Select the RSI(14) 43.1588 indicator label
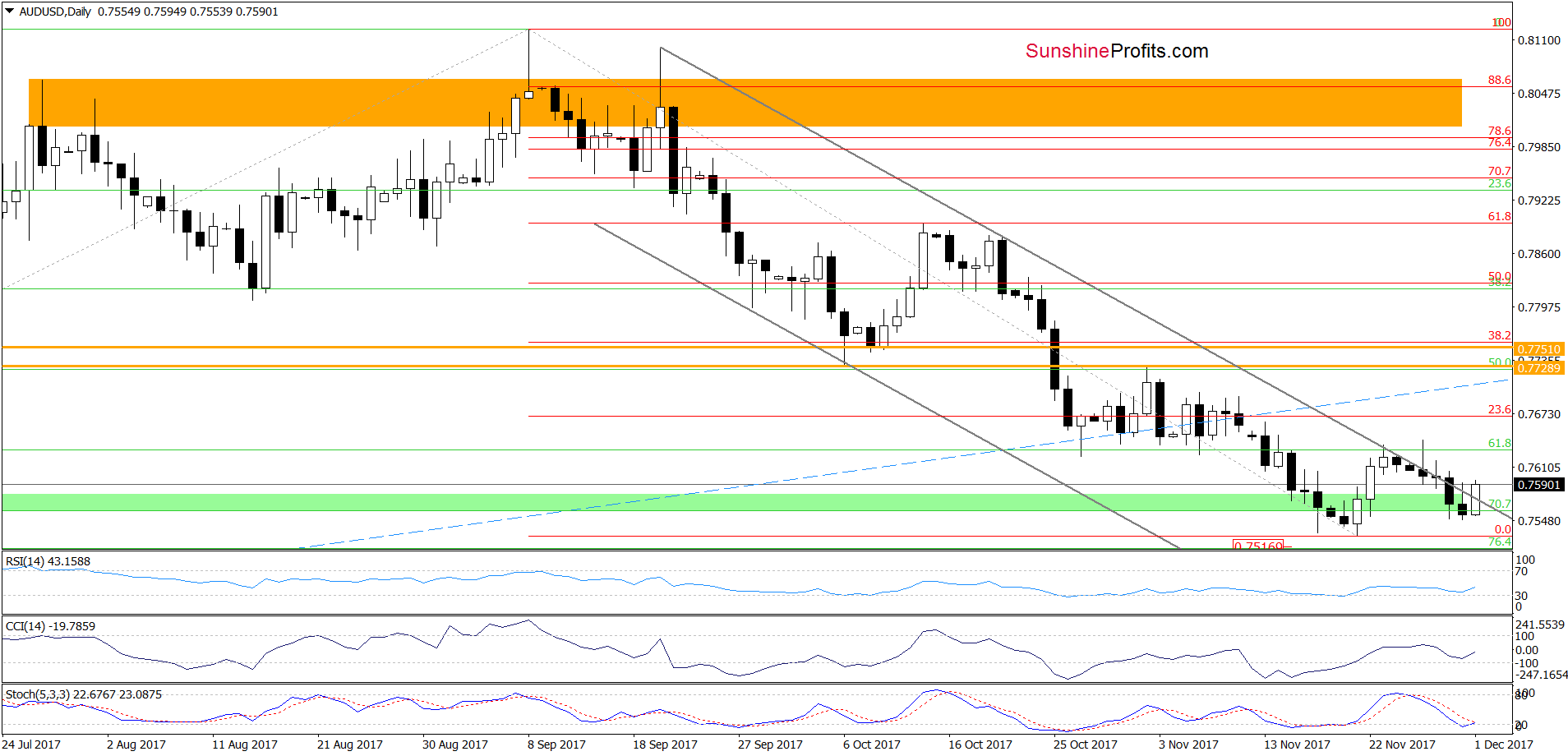1568x756 pixels. pos(48,561)
